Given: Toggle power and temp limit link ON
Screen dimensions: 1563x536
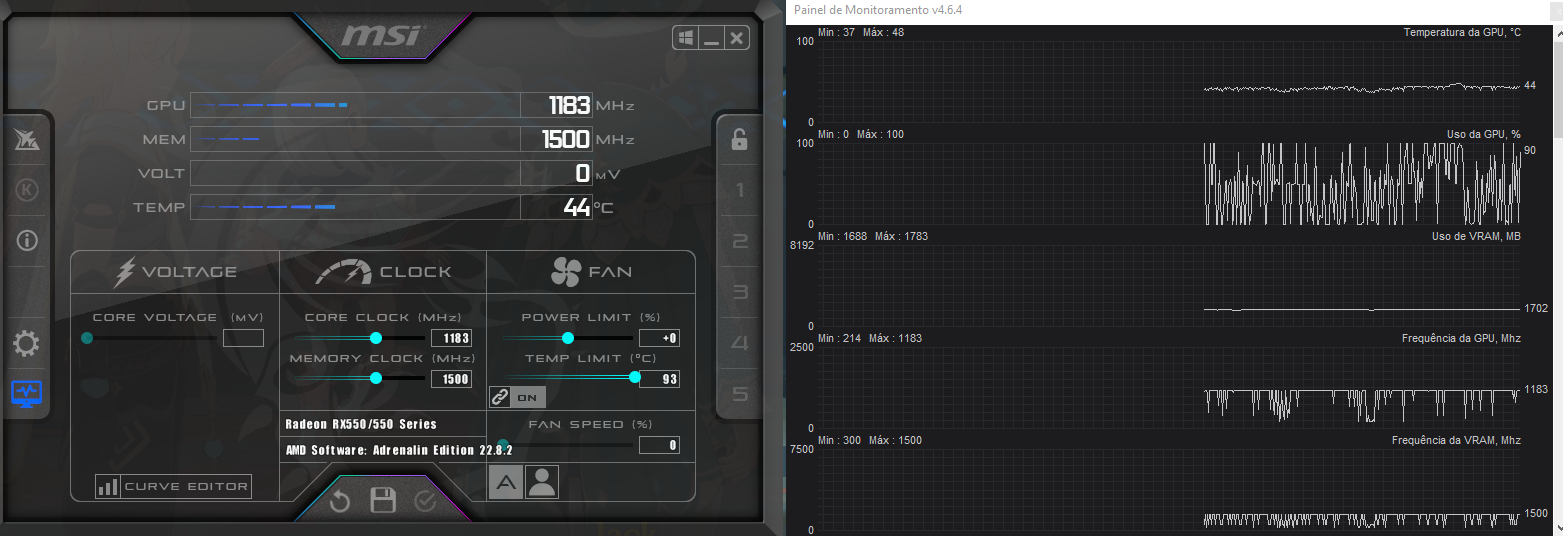Looking at the screenshot, I should [x=518, y=397].
